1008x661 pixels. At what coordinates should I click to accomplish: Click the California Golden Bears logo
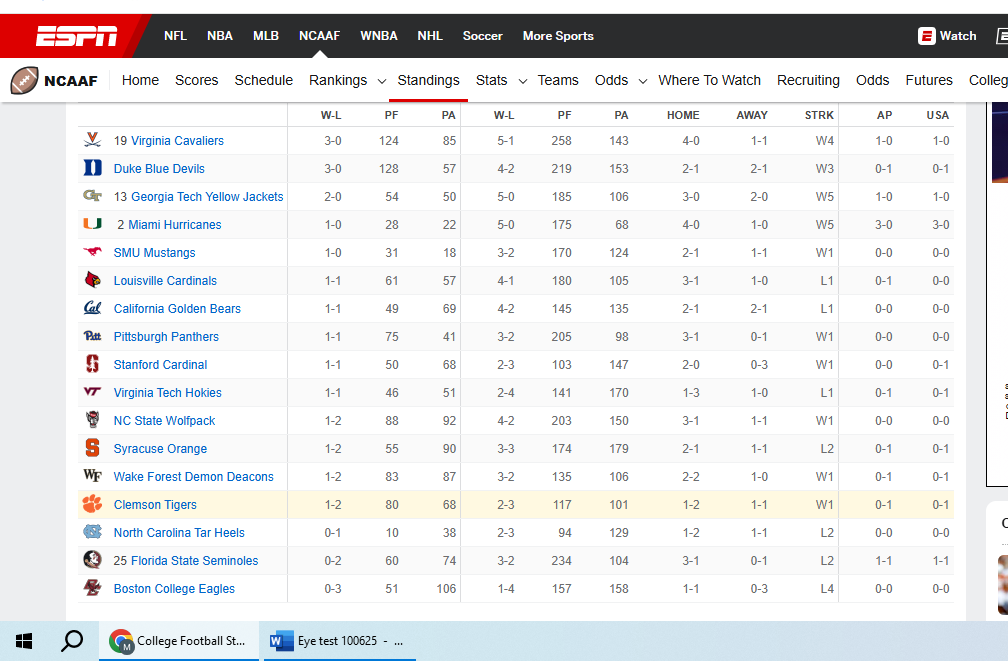point(92,309)
